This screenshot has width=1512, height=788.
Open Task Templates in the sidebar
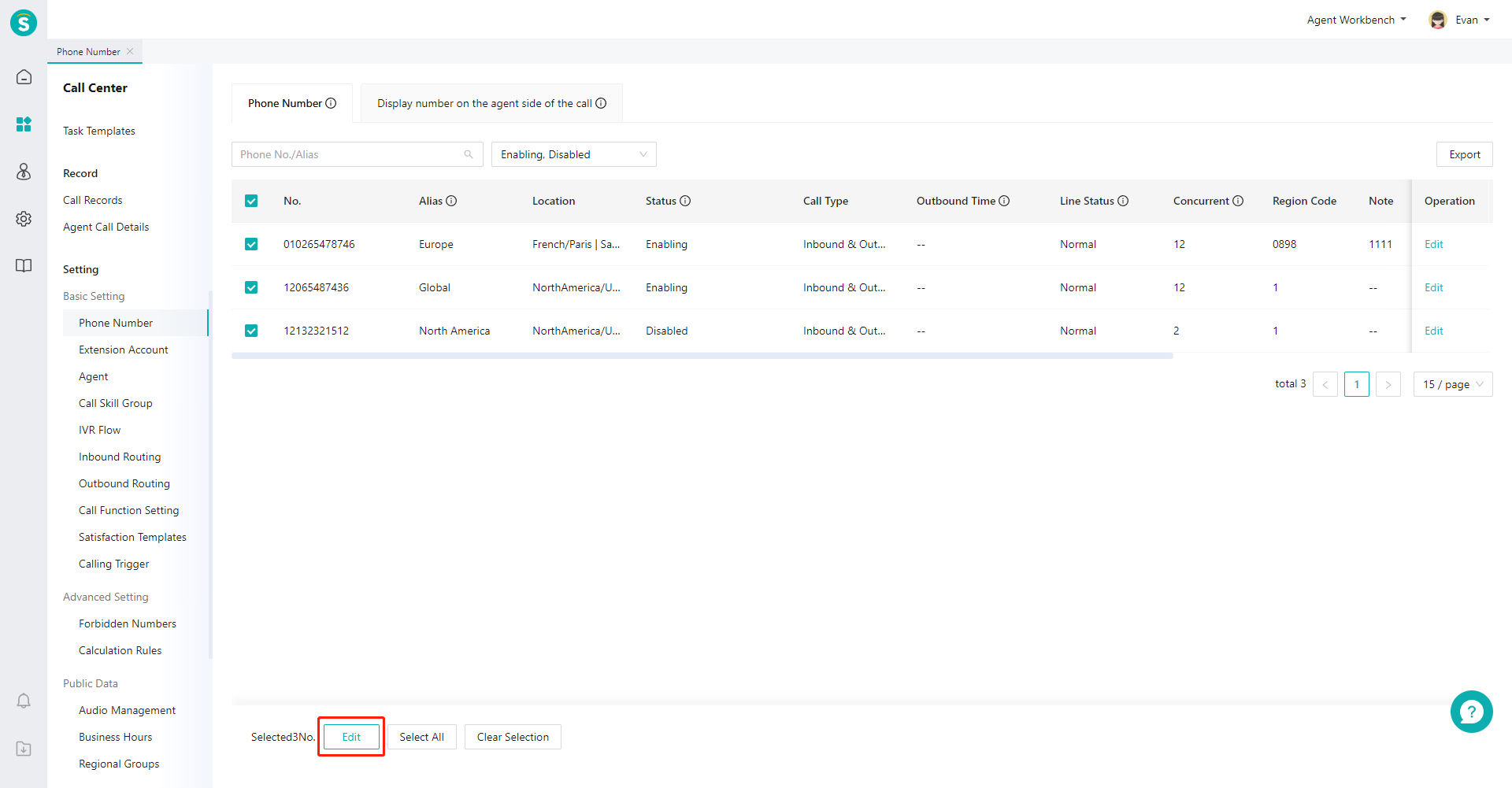(99, 131)
